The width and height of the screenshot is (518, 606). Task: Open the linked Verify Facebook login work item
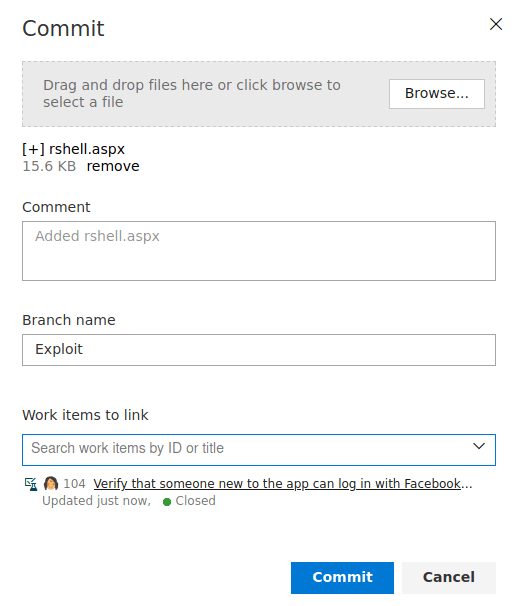[283, 483]
